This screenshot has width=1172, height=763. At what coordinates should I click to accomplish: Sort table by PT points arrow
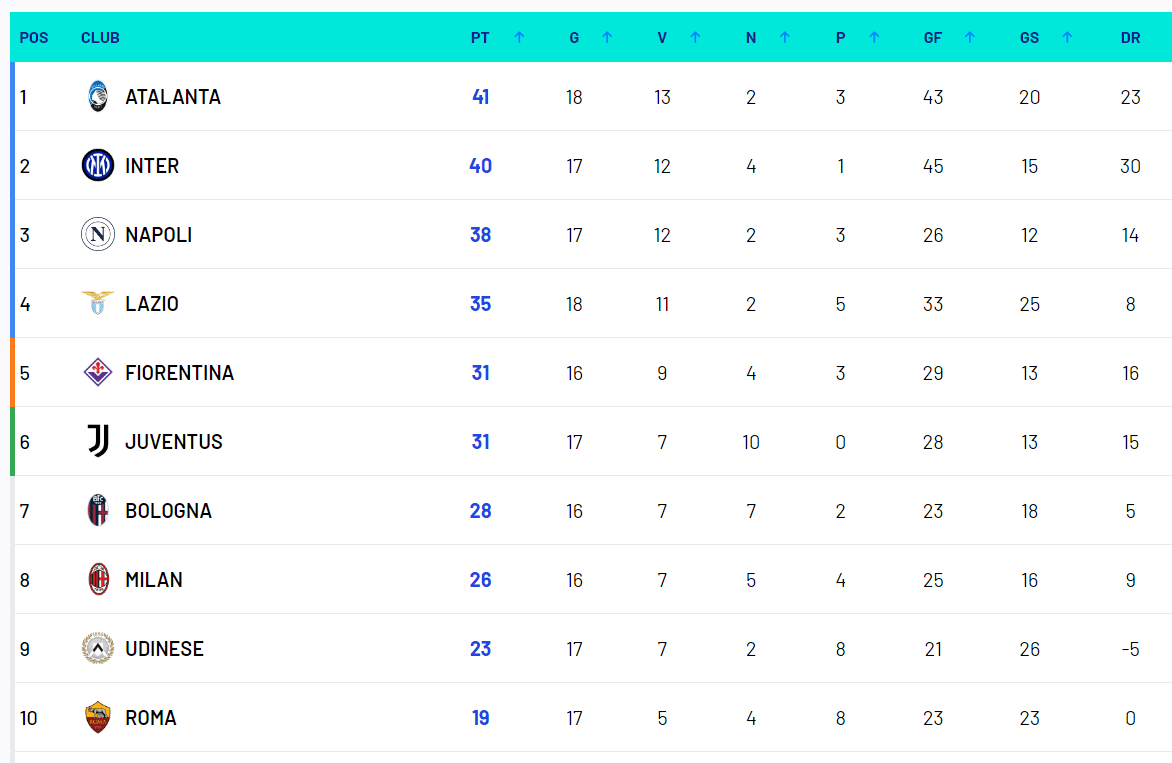pyautogui.click(x=519, y=38)
